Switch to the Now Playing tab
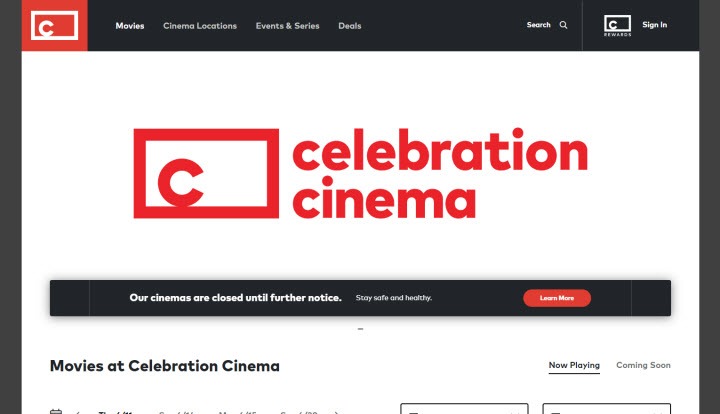Image resolution: width=720 pixels, height=414 pixels. [574, 365]
